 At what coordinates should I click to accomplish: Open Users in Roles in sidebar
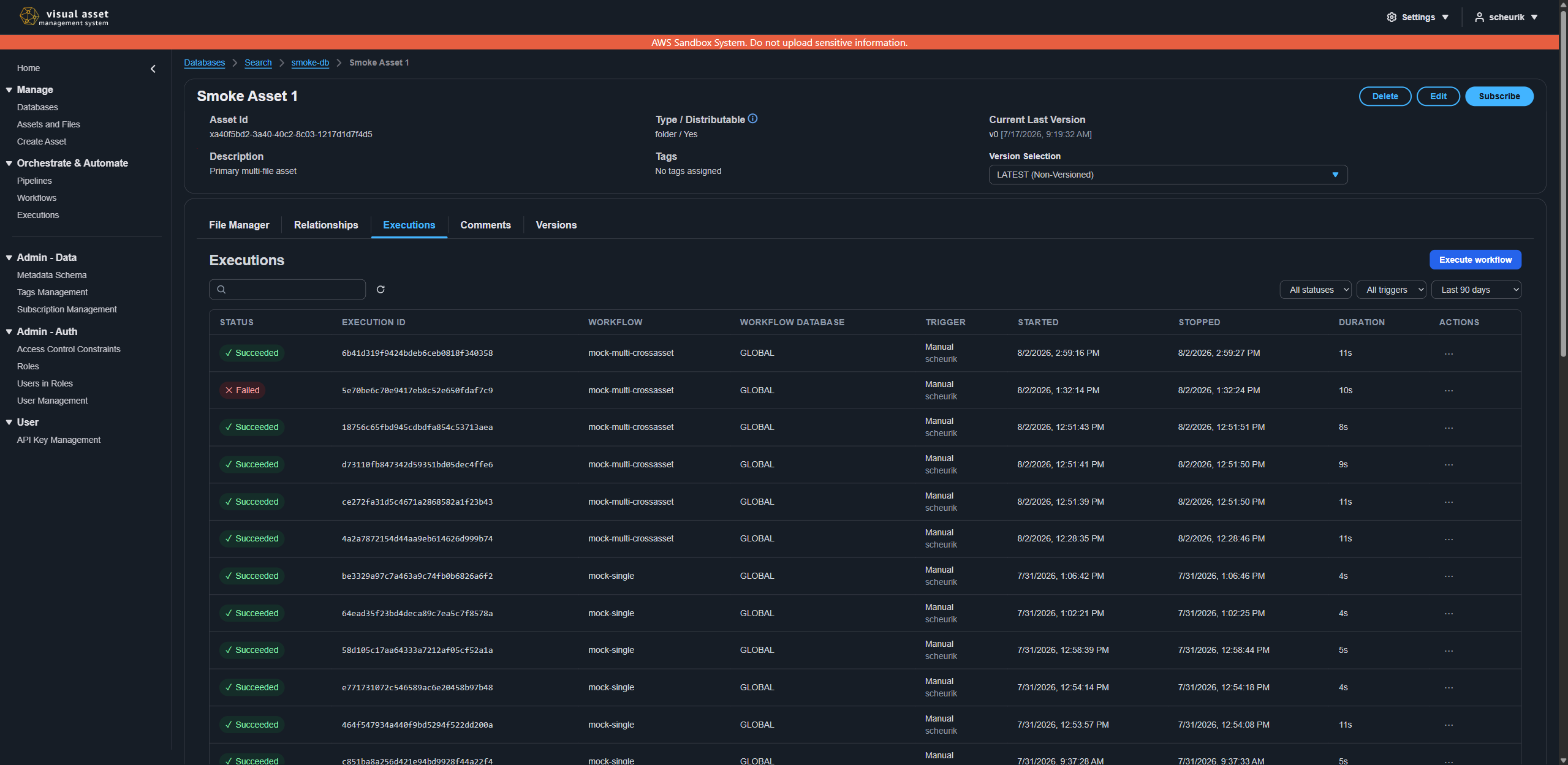tap(45, 383)
